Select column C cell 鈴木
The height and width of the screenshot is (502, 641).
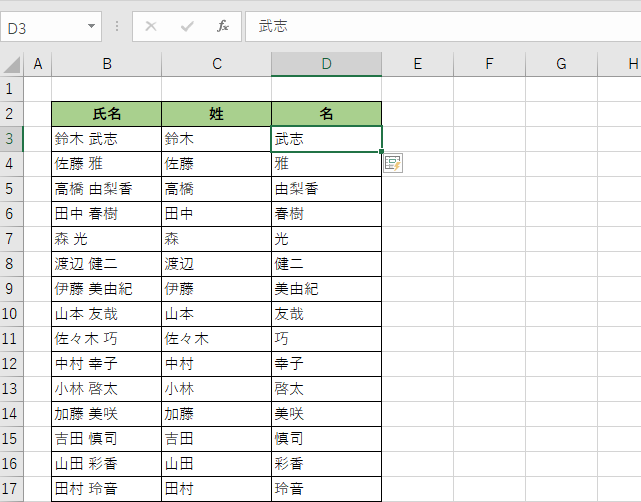(x=217, y=139)
